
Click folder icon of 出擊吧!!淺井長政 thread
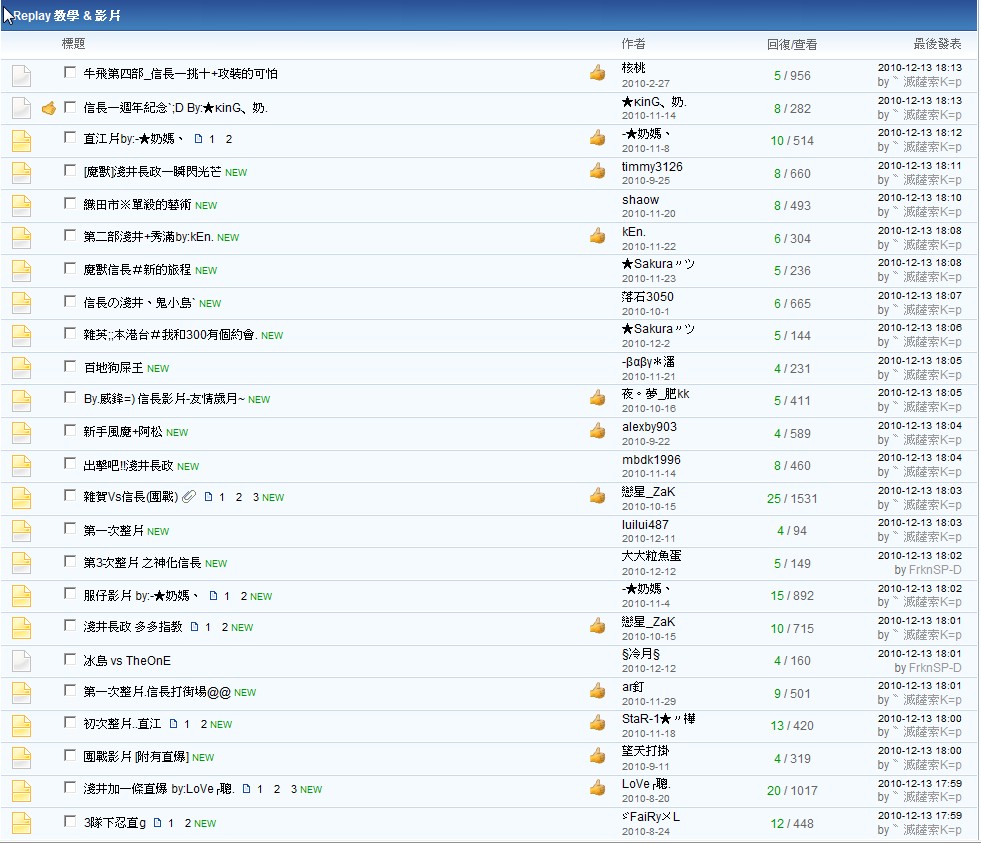click(x=21, y=465)
